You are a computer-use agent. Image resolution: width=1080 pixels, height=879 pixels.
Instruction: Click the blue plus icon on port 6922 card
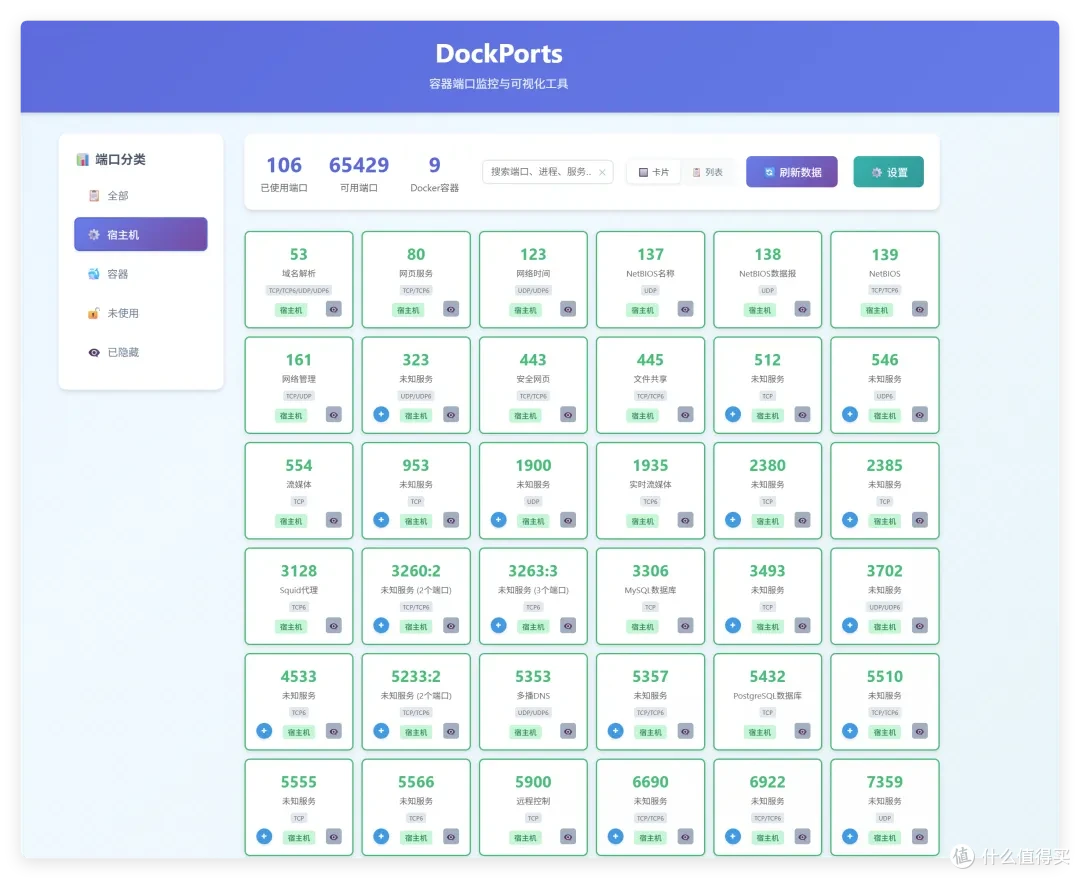pos(733,836)
